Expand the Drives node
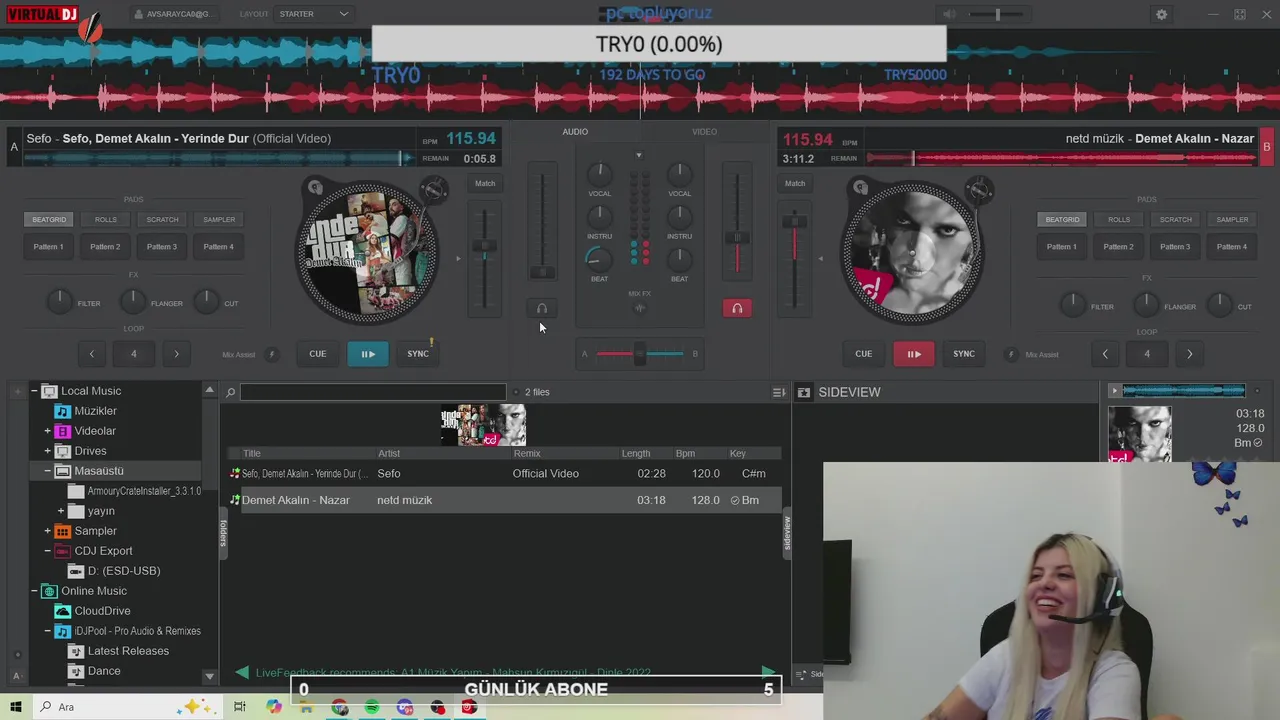Screen dimensions: 1280x720 [x=47, y=451]
